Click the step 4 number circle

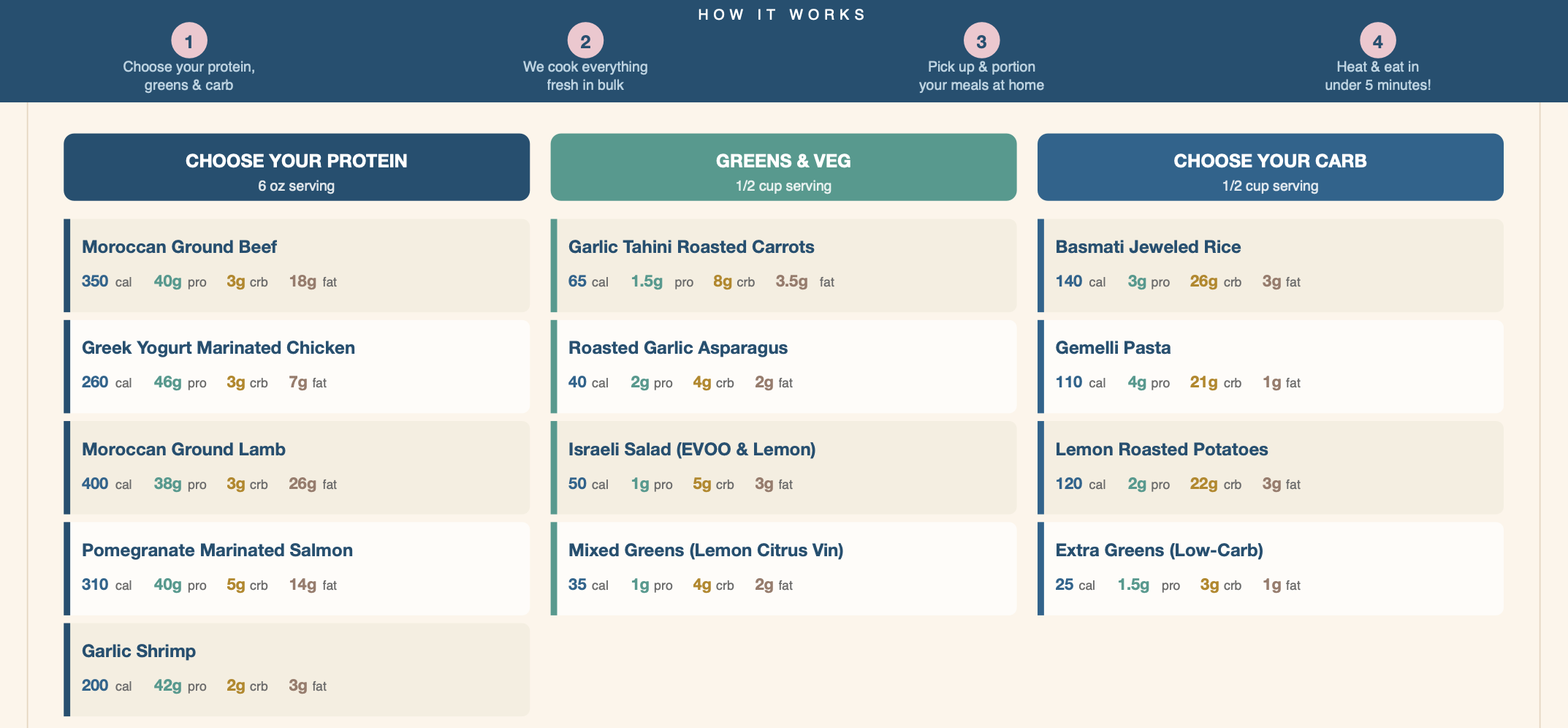coord(1377,41)
